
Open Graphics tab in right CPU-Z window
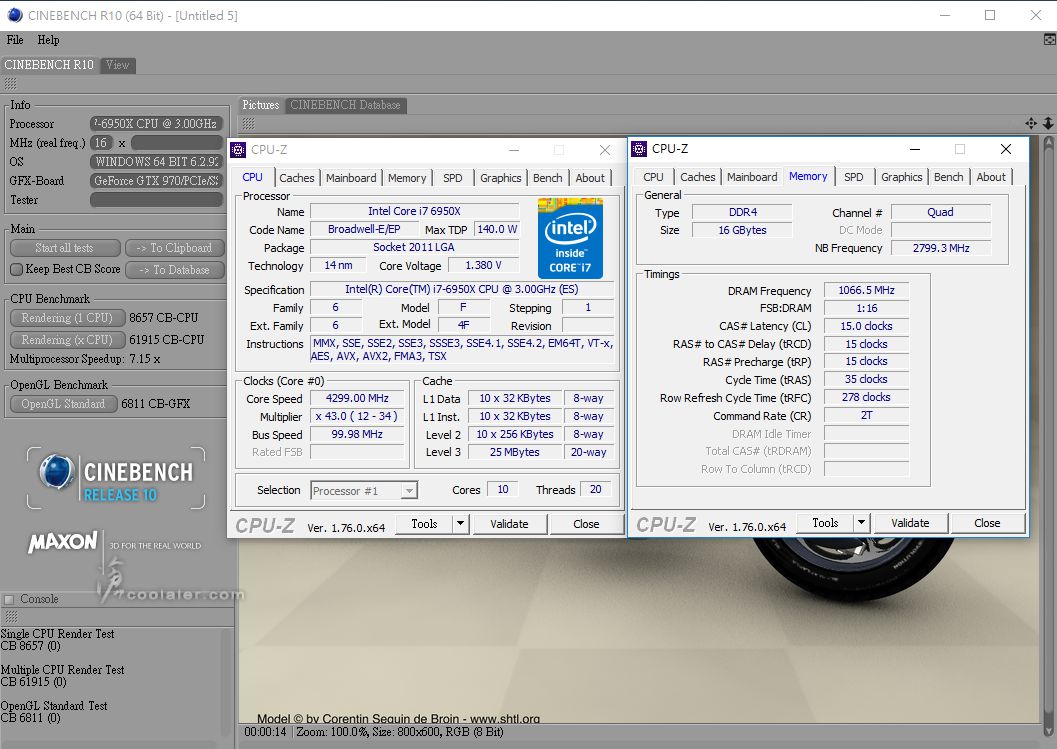point(901,177)
